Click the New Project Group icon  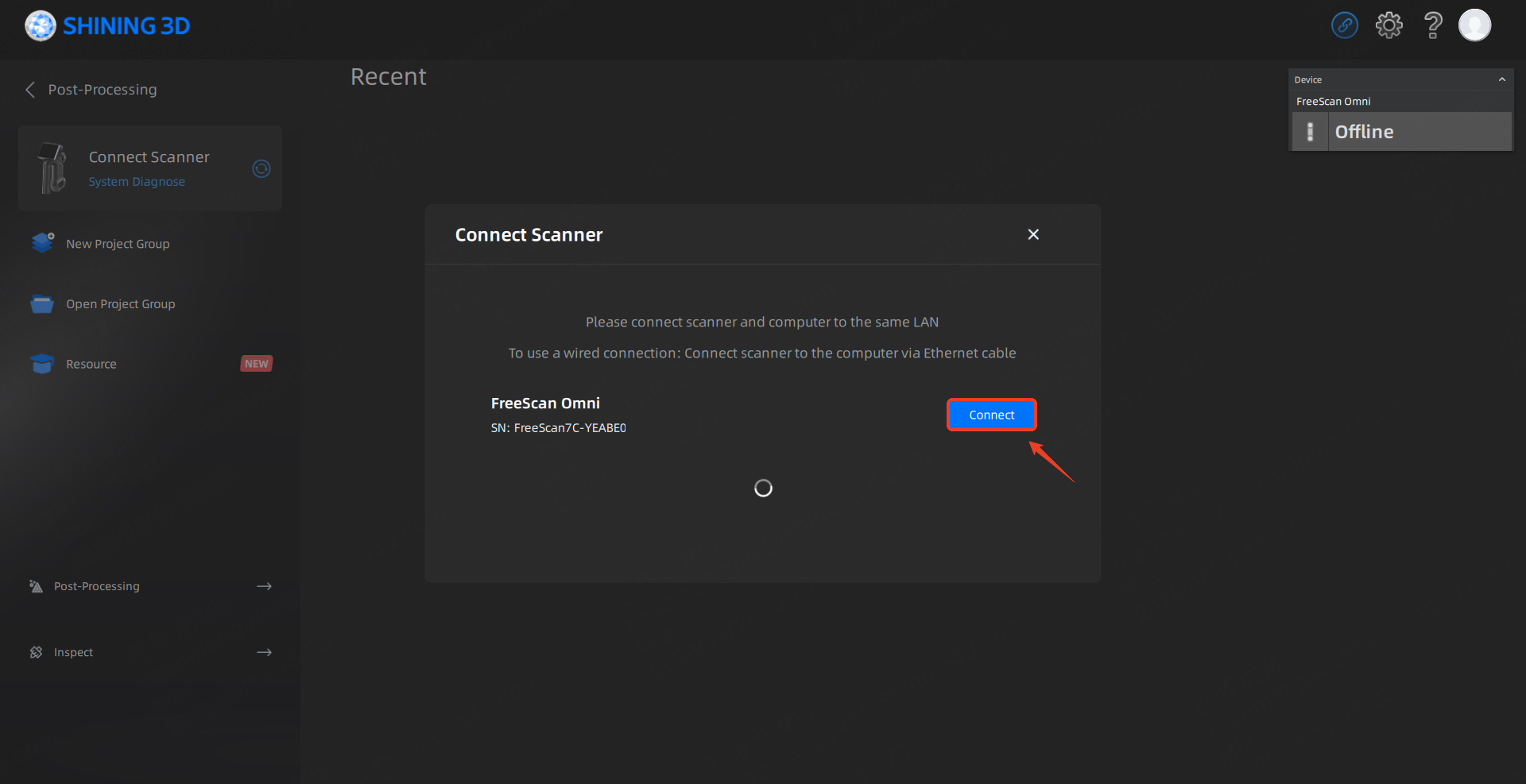click(x=42, y=243)
